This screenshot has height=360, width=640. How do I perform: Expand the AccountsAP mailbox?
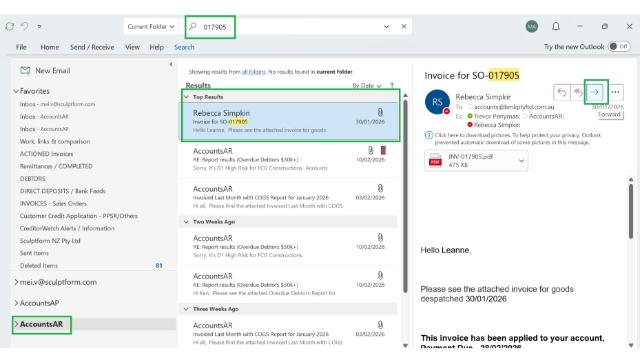16,303
